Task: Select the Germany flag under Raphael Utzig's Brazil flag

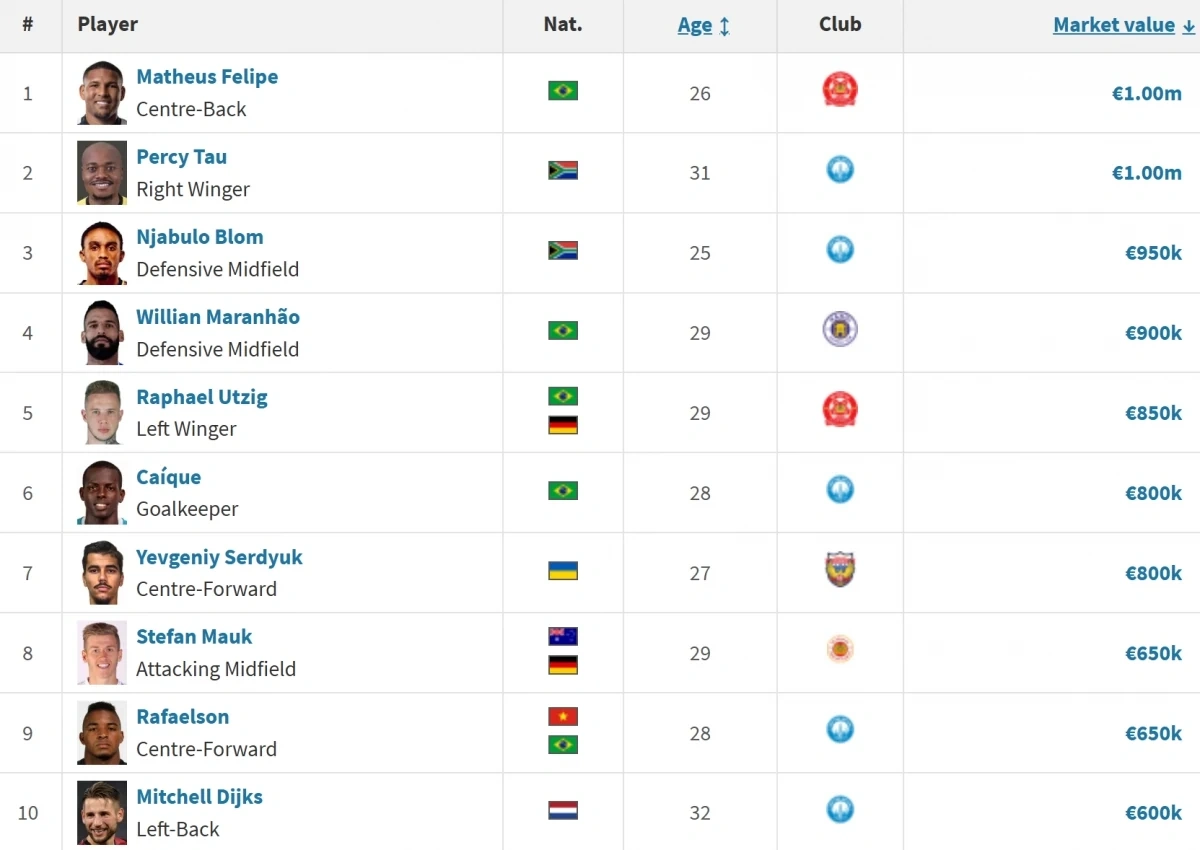Action: point(562,423)
